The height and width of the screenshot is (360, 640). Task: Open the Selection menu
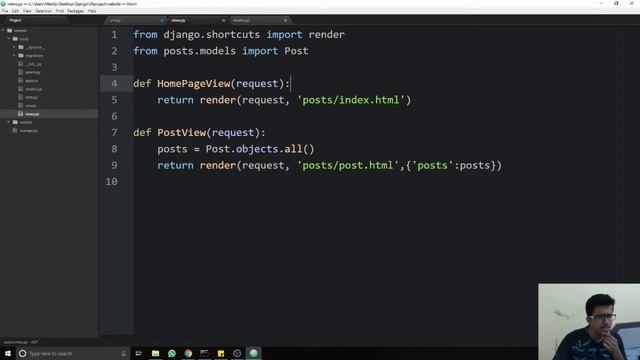(43, 11)
